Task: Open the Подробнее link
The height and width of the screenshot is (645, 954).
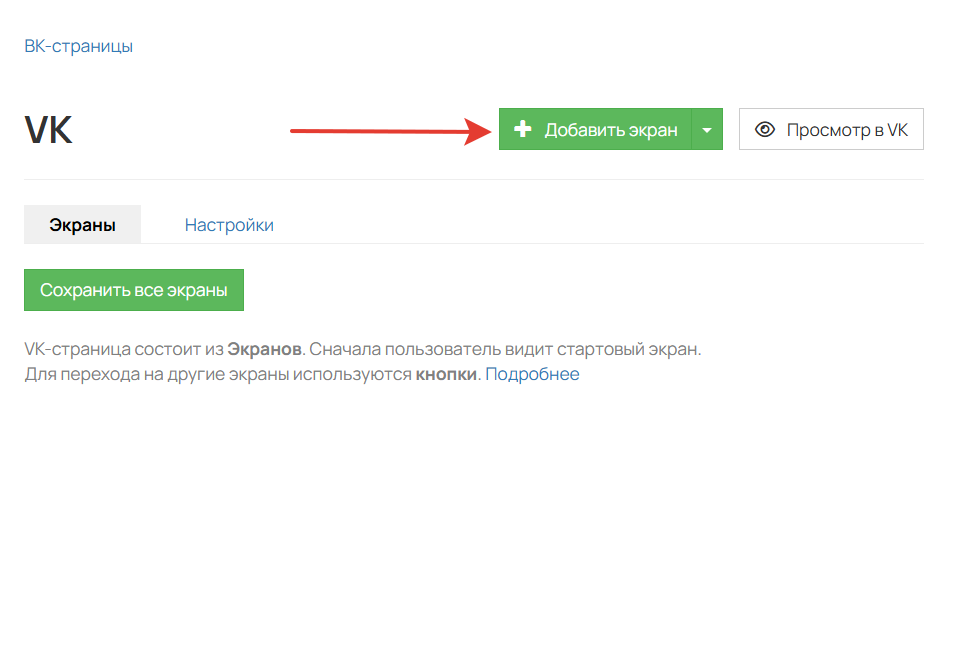Action: [532, 374]
